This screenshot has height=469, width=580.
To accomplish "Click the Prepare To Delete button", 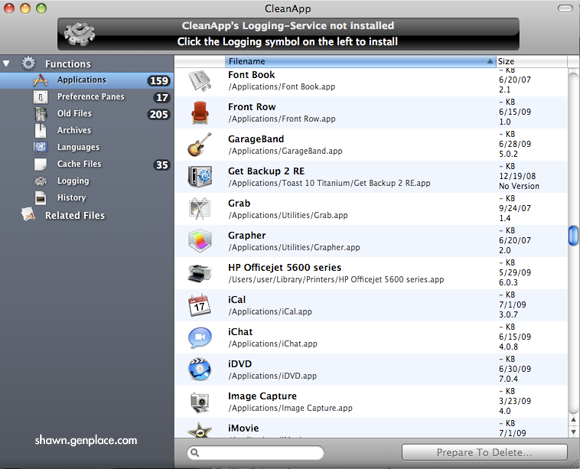I will 484,452.
